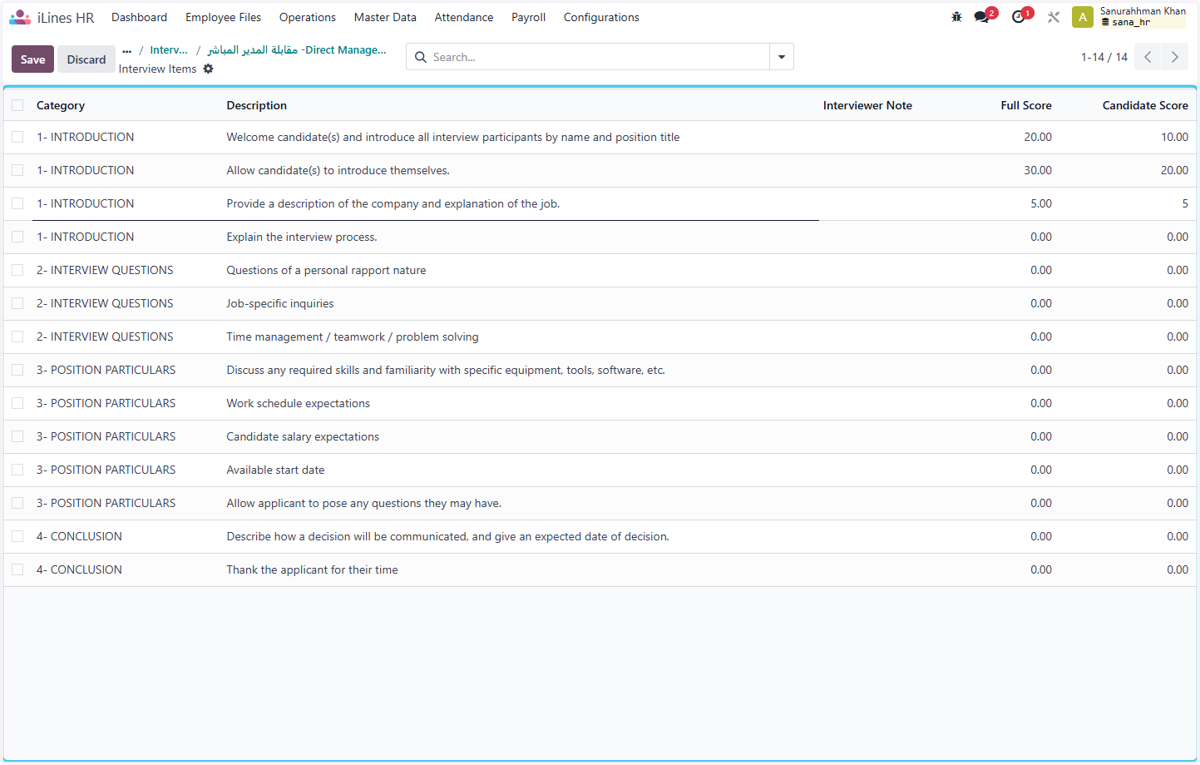
Task: Click Candidate Score cell showing 5
Action: (1185, 204)
